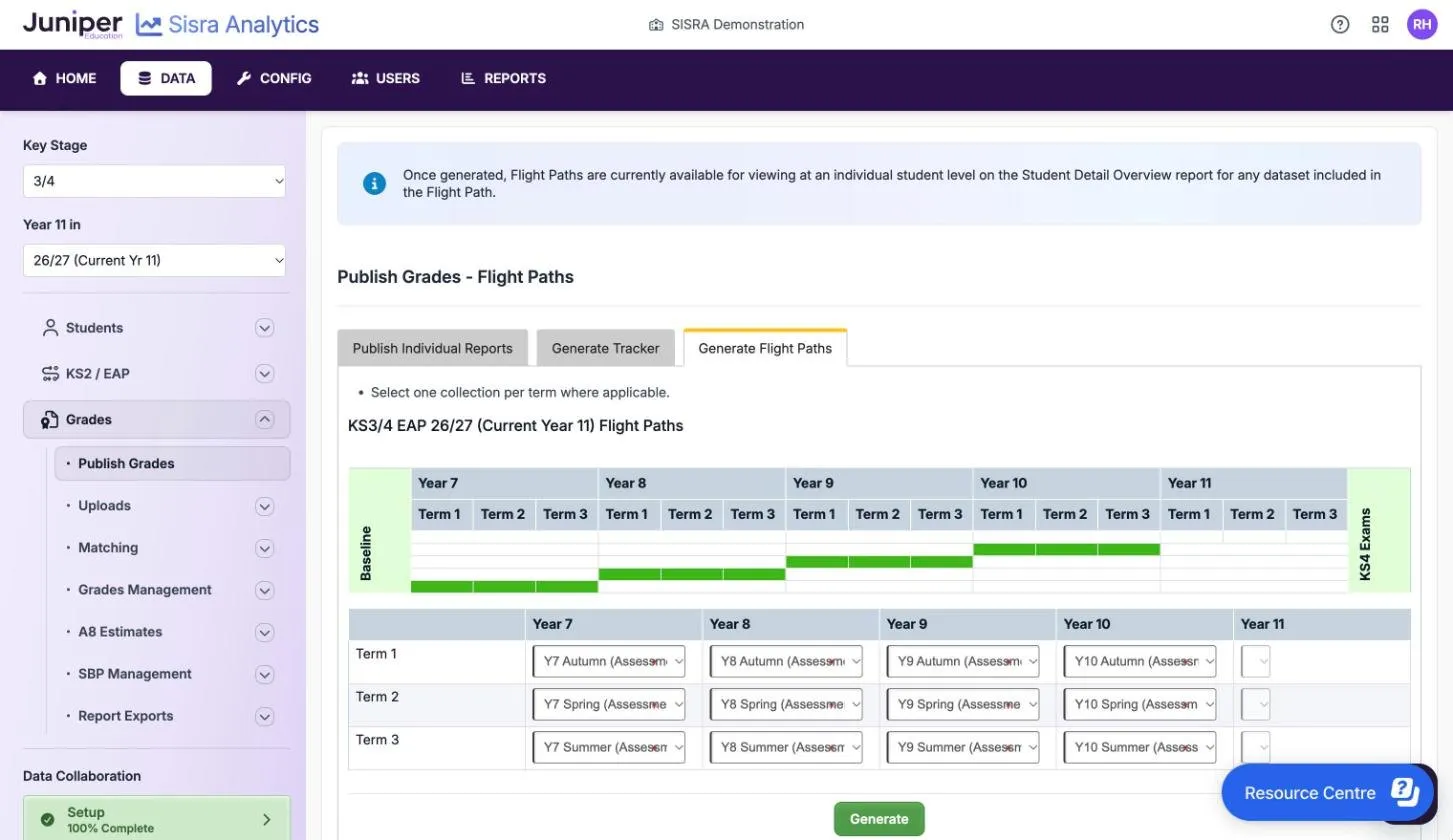Viewport: 1453px width, 840px height.
Task: Open the Year 11 in dropdown
Action: [x=154, y=260]
